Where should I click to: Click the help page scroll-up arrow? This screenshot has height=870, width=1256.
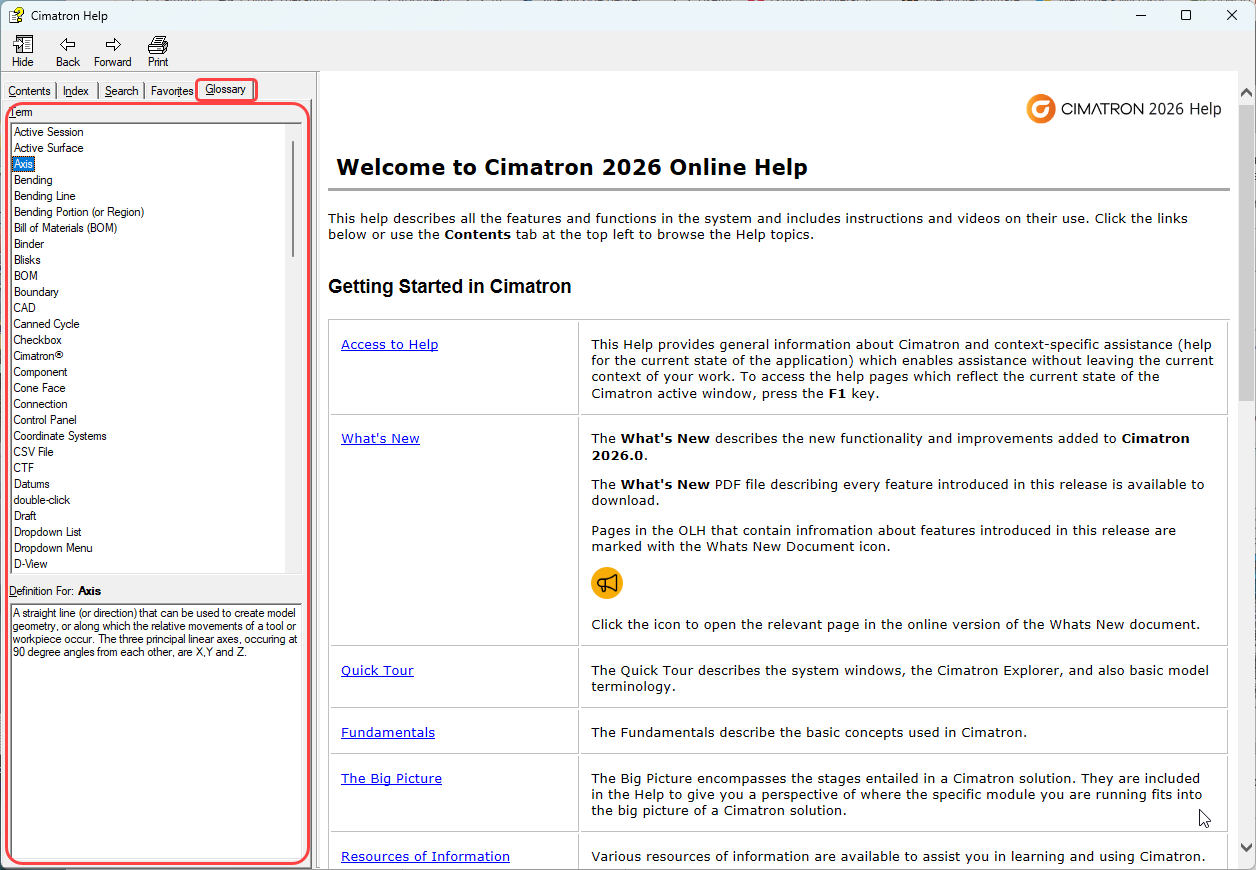[1246, 93]
